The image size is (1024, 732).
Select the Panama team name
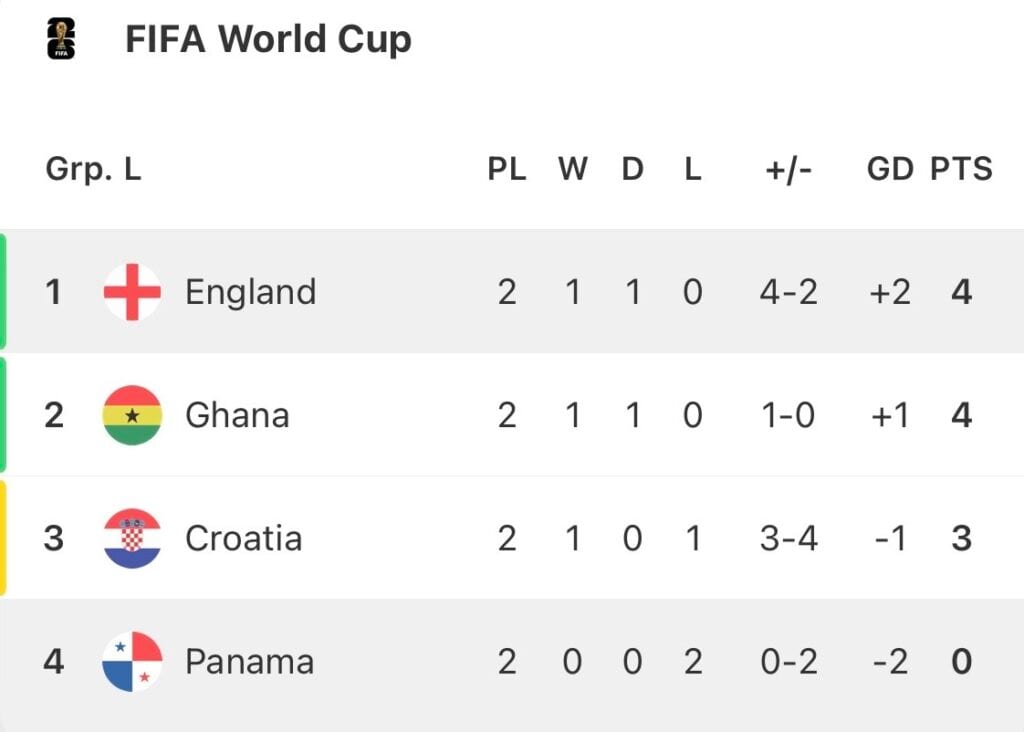(x=249, y=661)
